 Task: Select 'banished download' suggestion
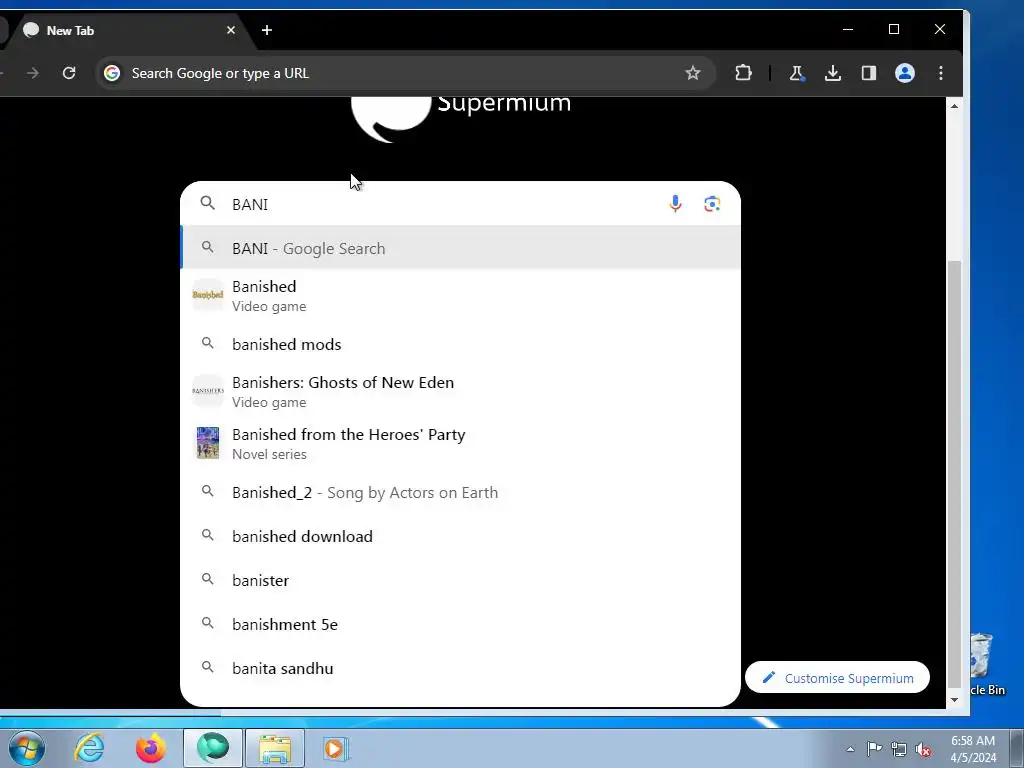coord(460,536)
